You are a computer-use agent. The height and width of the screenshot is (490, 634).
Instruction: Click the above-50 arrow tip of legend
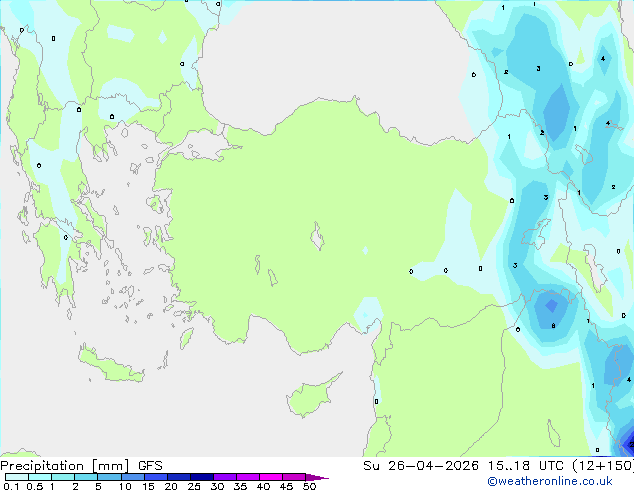point(317,477)
